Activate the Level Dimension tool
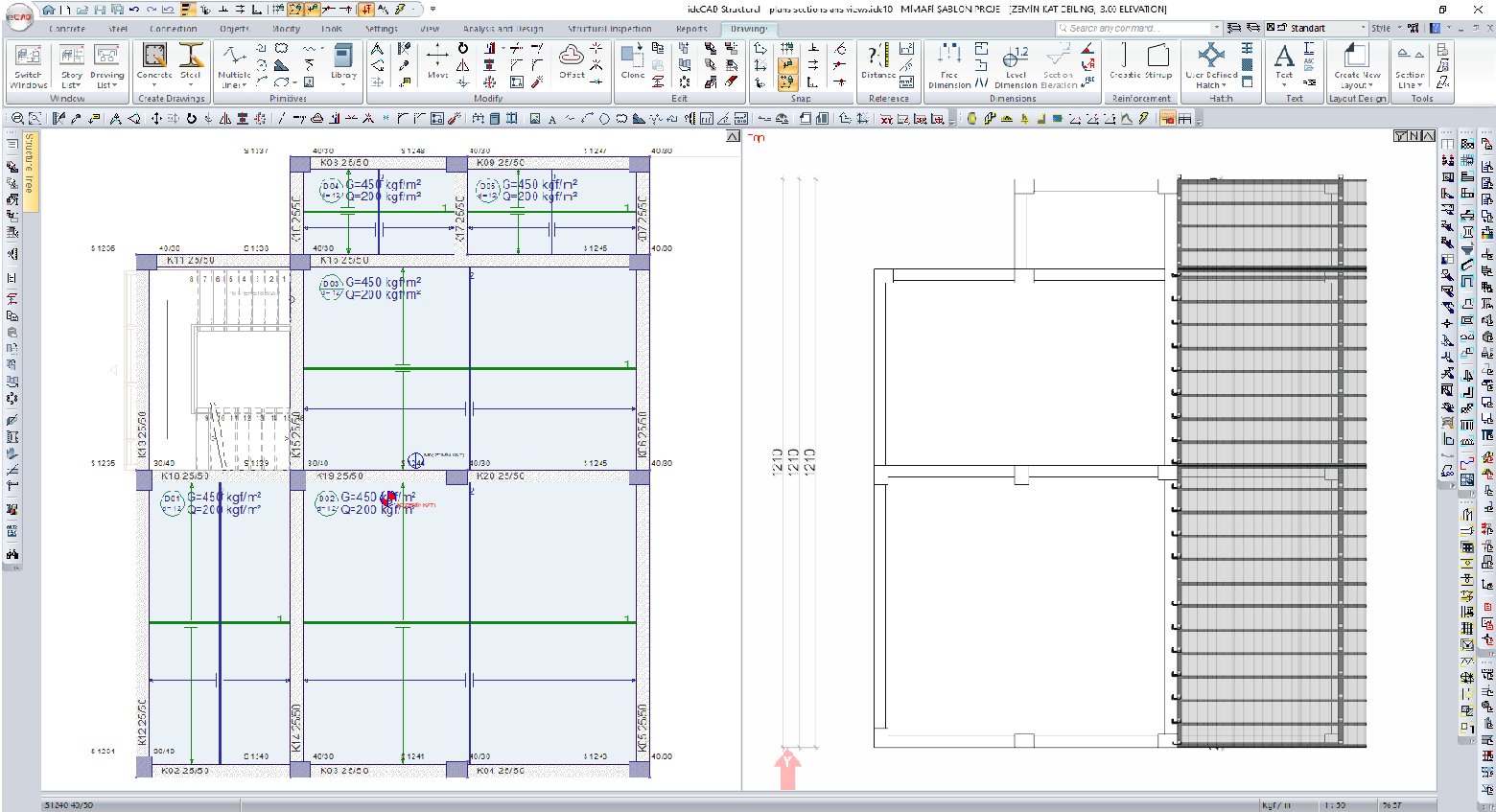 coord(1016,67)
